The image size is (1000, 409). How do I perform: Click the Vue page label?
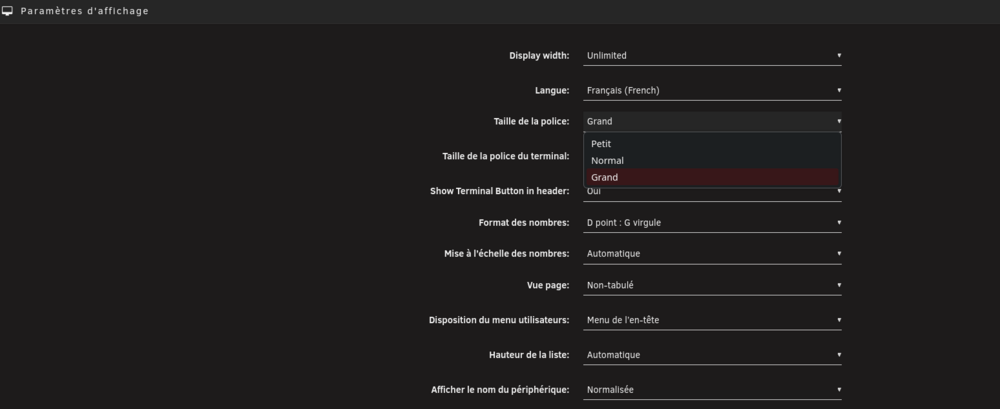tap(548, 285)
